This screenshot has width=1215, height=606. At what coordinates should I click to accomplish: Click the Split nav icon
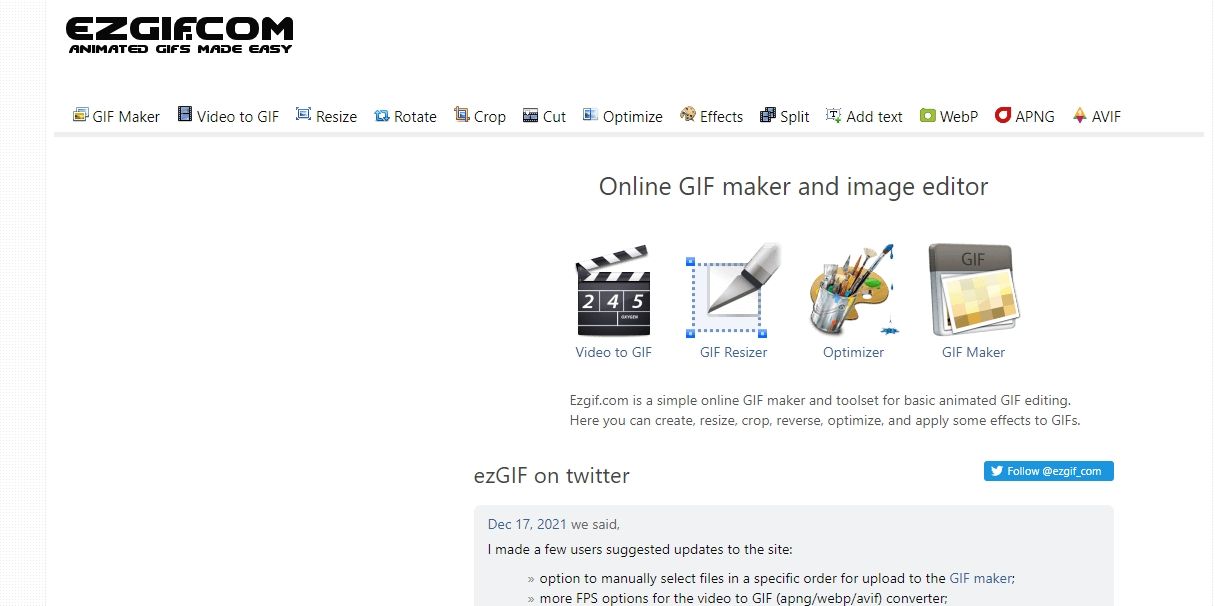[768, 116]
